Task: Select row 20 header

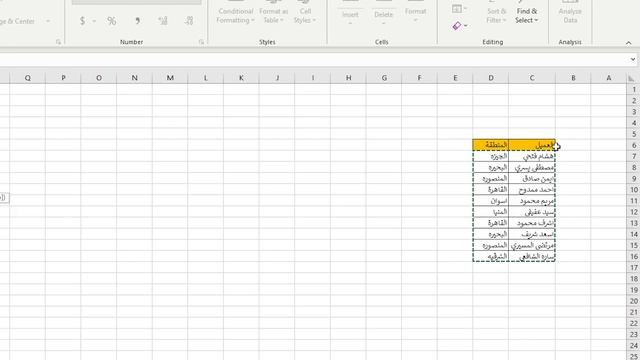Action: tap(633, 301)
